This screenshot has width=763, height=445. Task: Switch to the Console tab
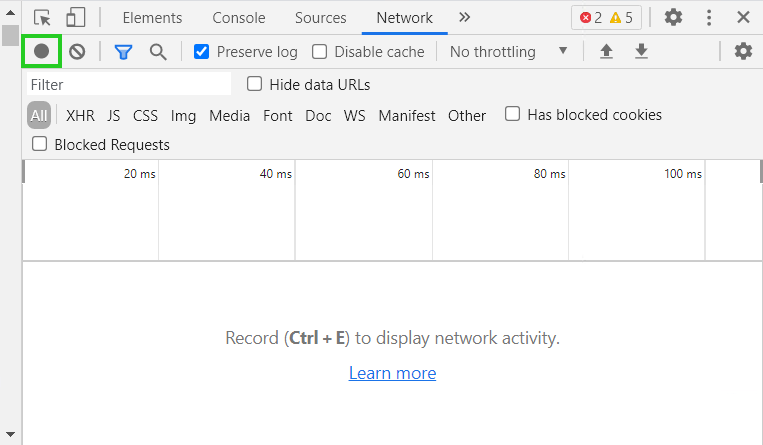click(239, 17)
